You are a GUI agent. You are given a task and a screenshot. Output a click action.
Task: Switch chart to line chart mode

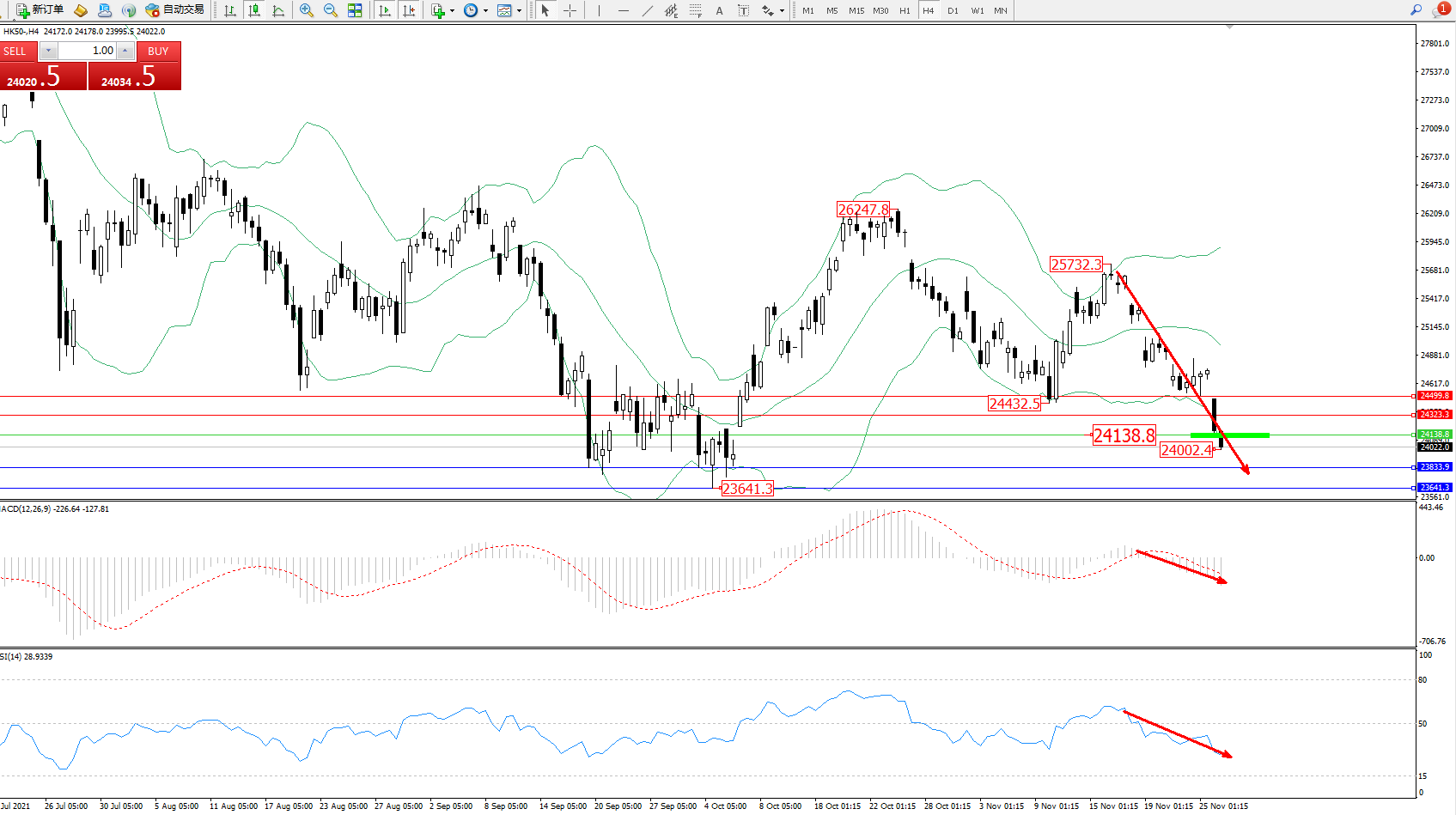[278, 10]
